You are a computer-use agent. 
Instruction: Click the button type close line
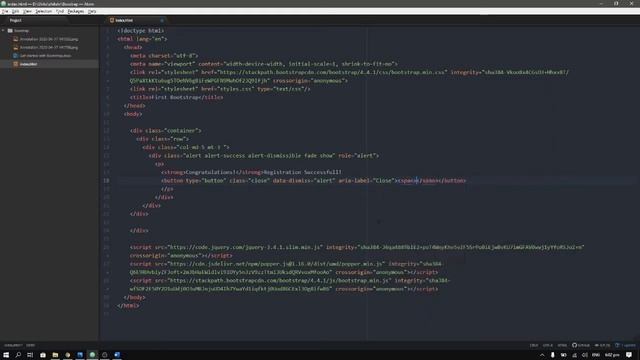(x=313, y=180)
